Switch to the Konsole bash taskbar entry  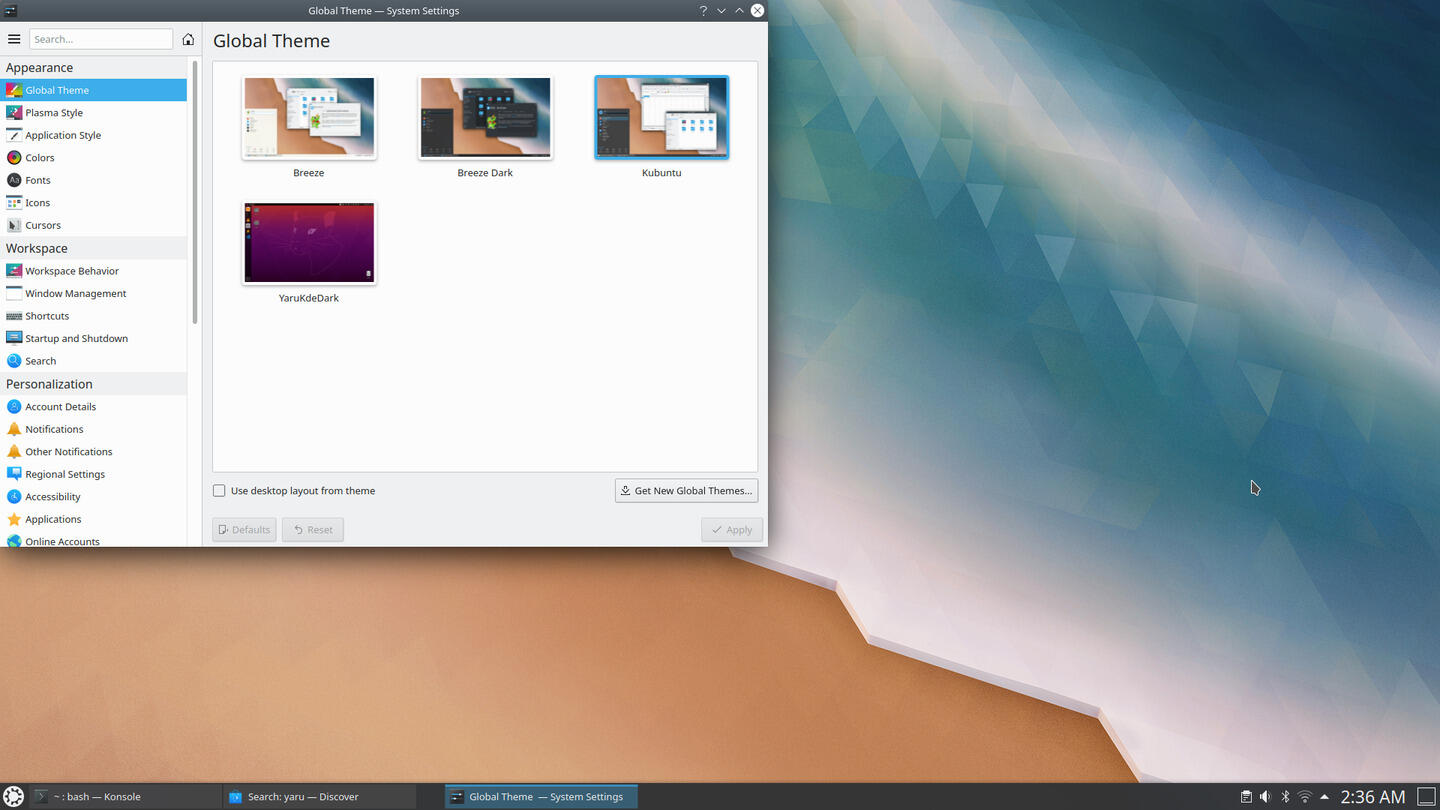[x=124, y=797]
